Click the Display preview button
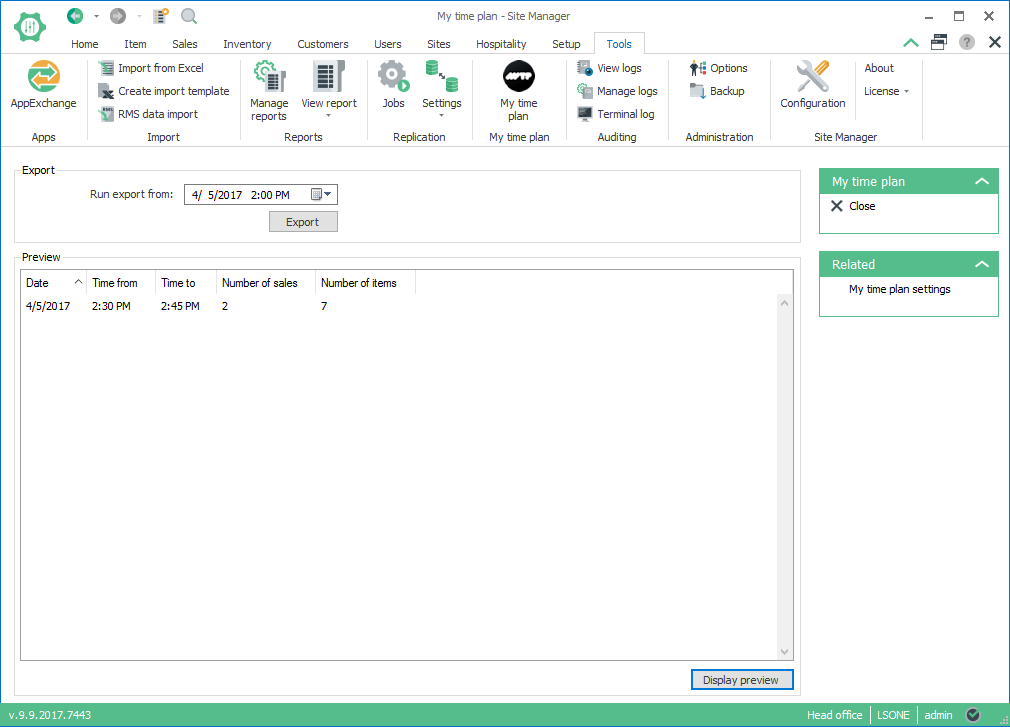Viewport: 1010px width, 727px height. coord(741,680)
